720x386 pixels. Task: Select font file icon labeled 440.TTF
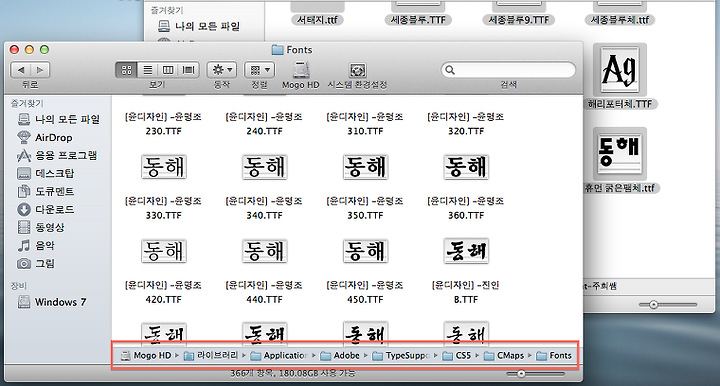(x=264, y=251)
